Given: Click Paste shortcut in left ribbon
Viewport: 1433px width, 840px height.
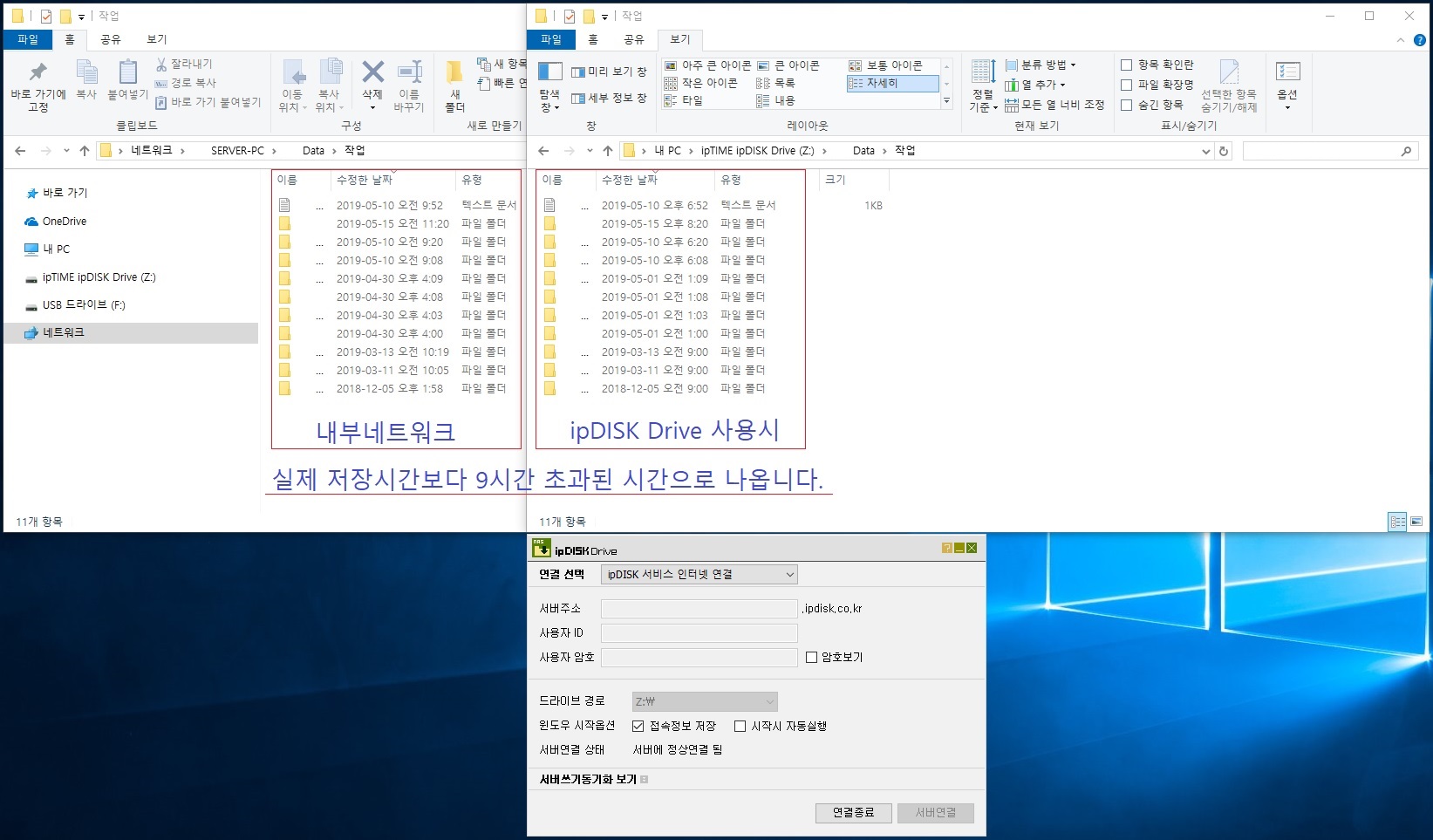Looking at the screenshot, I should point(208,102).
